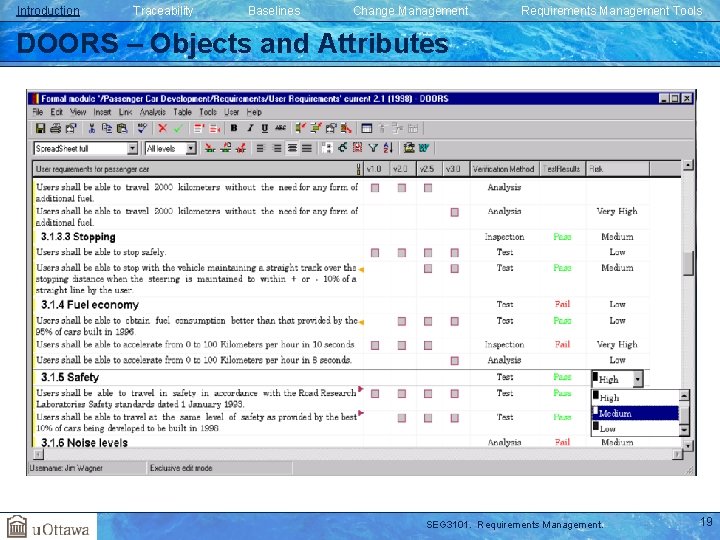The image size is (720, 540).
Task: Go to the Introduction slide link
Action: point(48,11)
